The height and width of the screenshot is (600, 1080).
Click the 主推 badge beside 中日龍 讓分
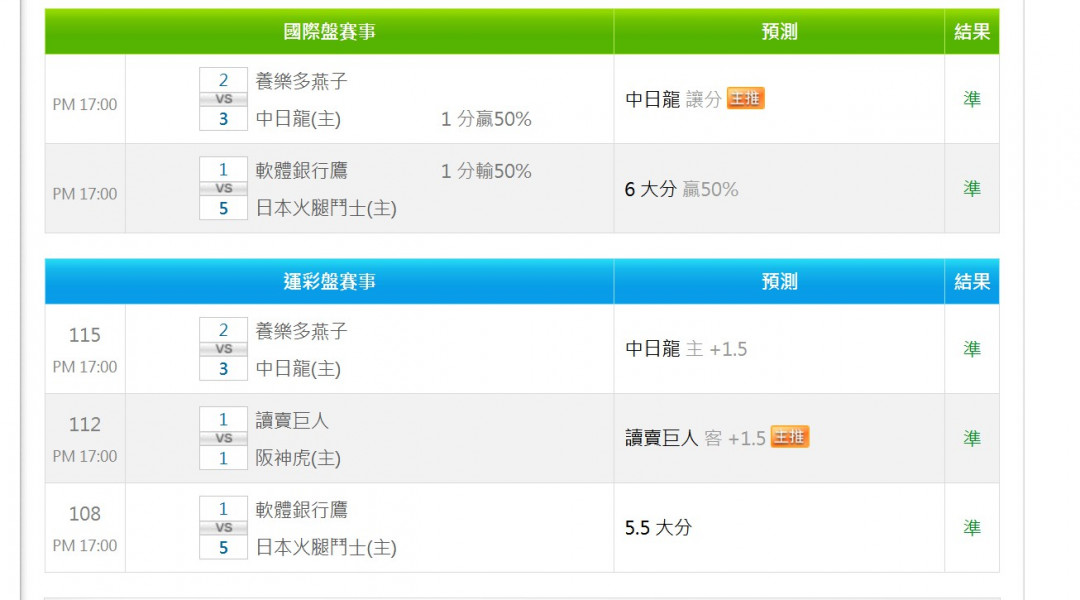pyautogui.click(x=745, y=98)
